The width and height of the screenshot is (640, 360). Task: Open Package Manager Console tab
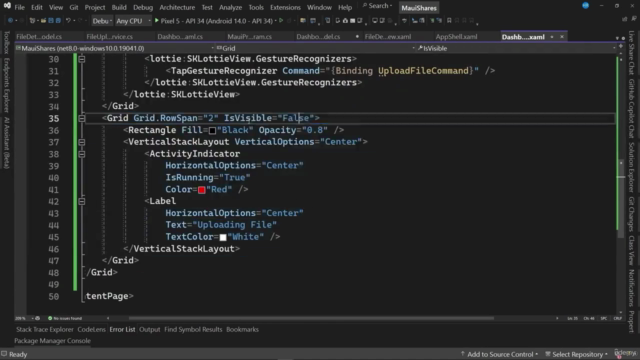52,341
